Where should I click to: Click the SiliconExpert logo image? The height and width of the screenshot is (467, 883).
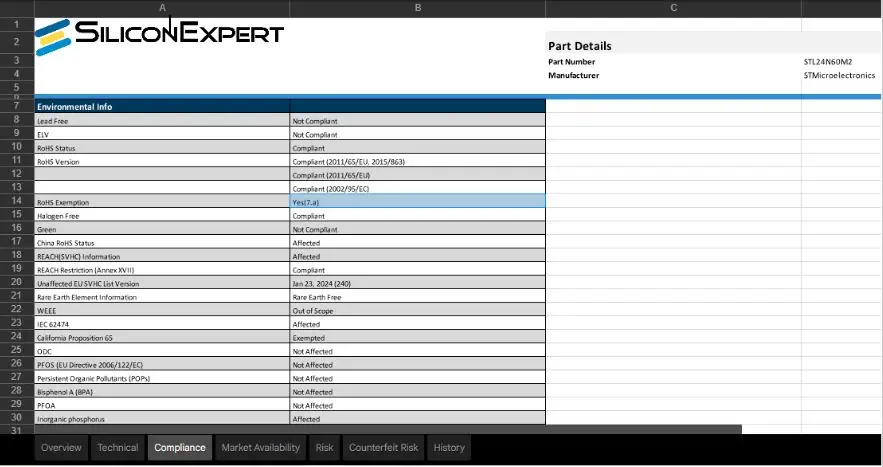(x=159, y=35)
